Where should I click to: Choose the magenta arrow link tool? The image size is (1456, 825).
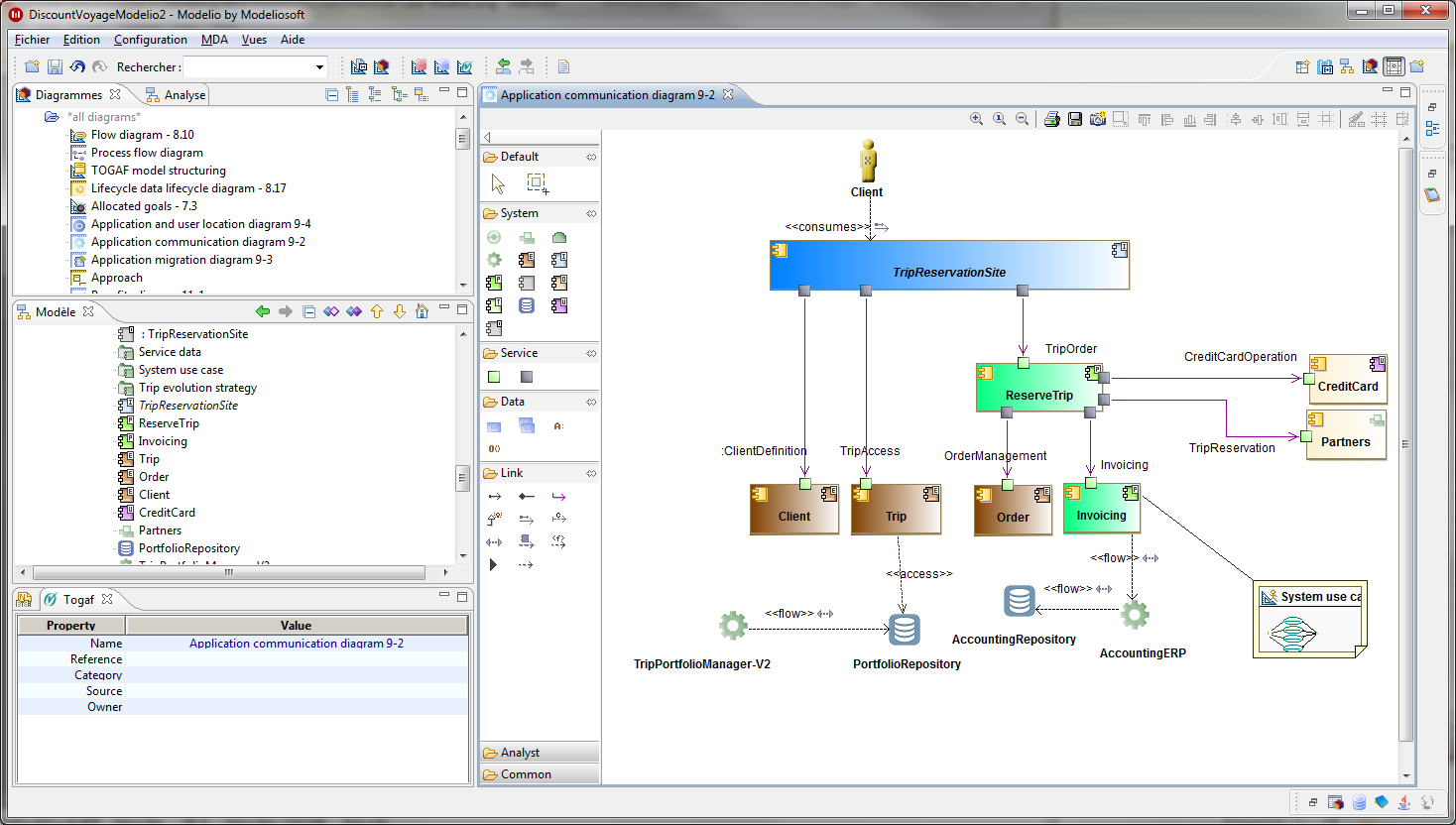pyautogui.click(x=559, y=496)
